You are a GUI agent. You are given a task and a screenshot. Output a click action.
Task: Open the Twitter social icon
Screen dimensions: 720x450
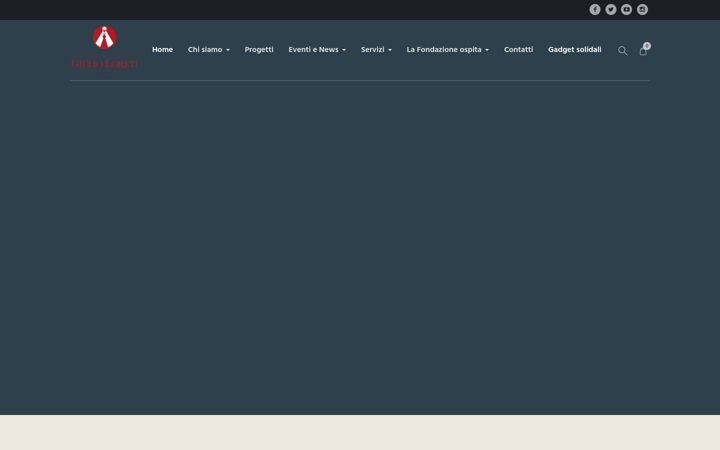[x=611, y=10]
